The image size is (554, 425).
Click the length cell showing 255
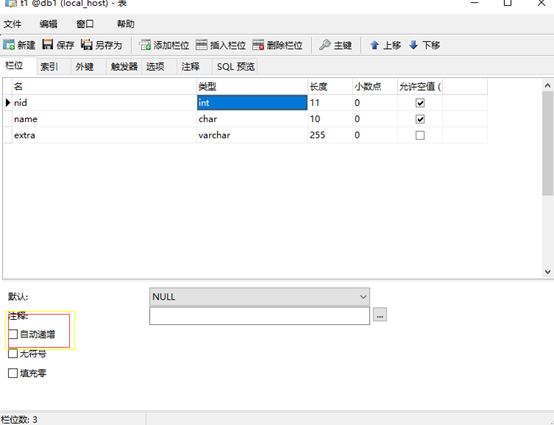pos(330,135)
